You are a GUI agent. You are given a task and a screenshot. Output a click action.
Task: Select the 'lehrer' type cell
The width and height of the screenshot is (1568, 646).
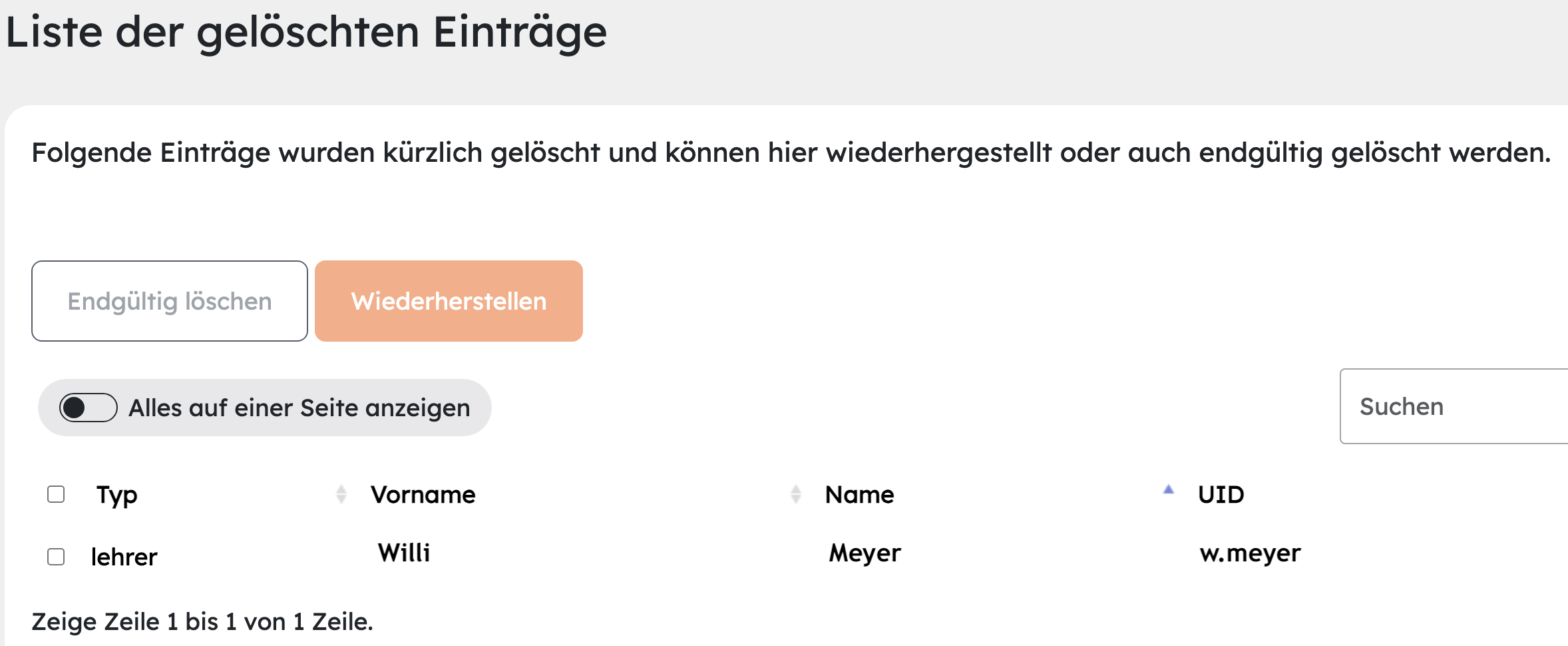pyautogui.click(x=124, y=557)
